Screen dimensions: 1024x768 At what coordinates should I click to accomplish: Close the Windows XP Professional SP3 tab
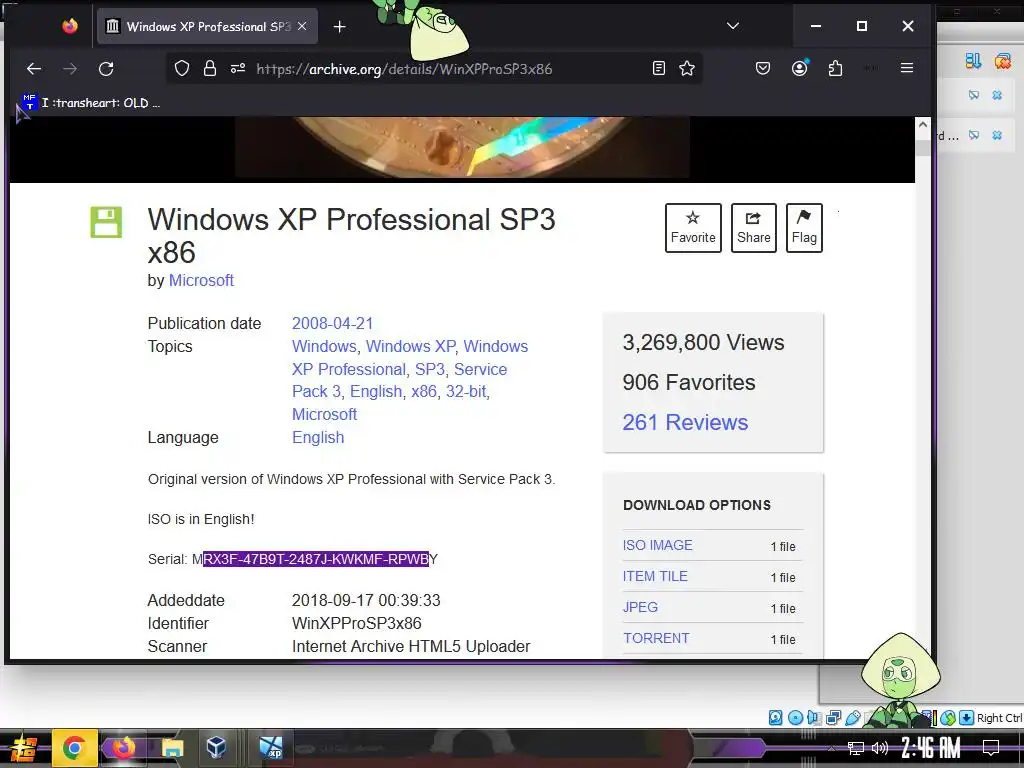[x=302, y=26]
